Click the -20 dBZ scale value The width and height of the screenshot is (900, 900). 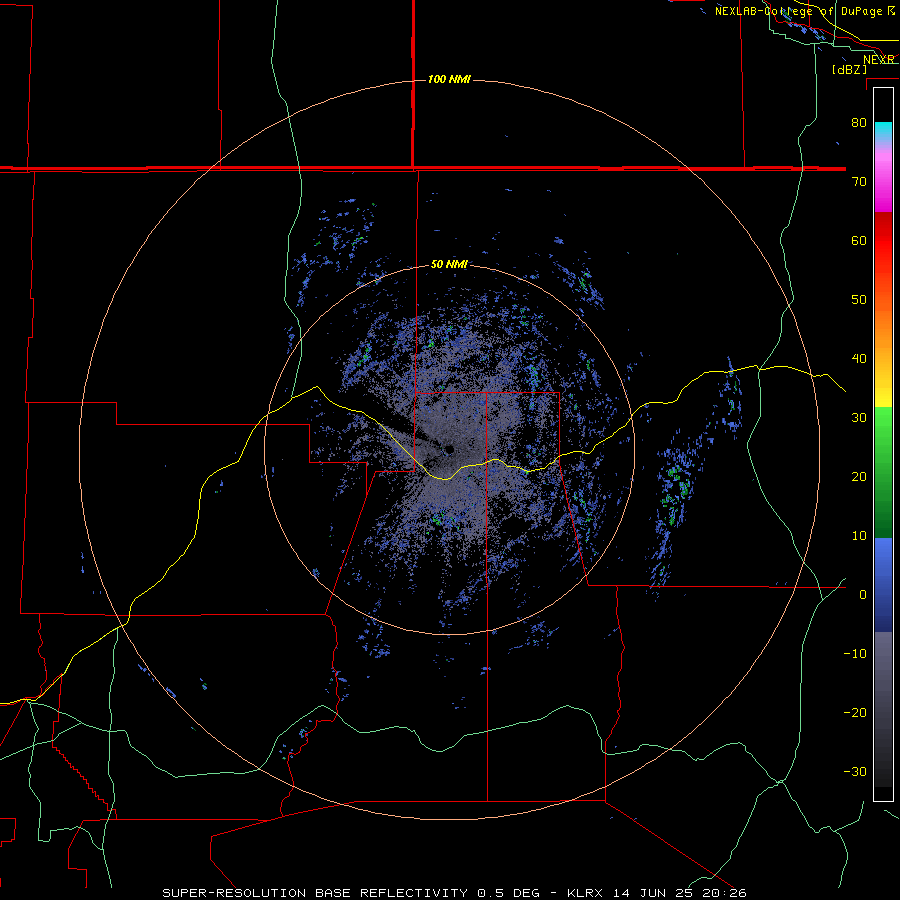(x=855, y=712)
